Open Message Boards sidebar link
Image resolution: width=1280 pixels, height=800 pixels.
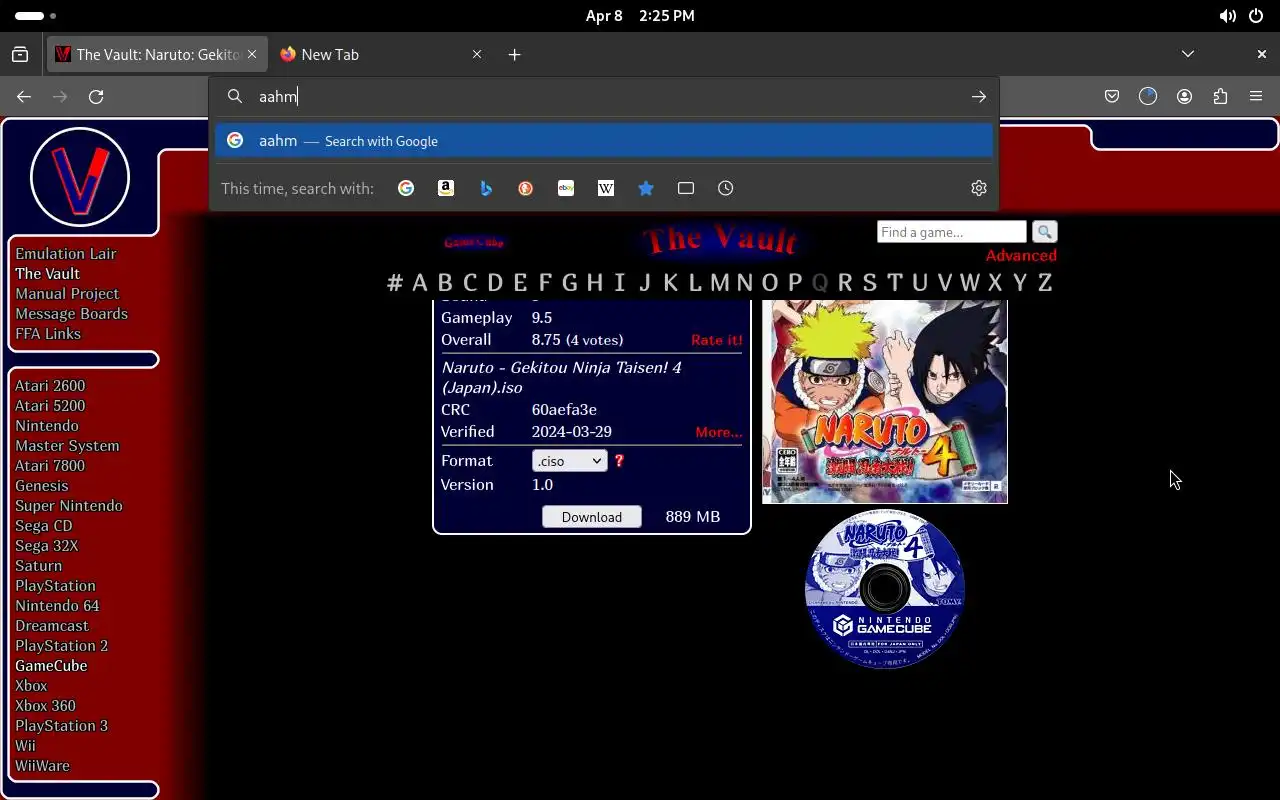[x=71, y=313]
